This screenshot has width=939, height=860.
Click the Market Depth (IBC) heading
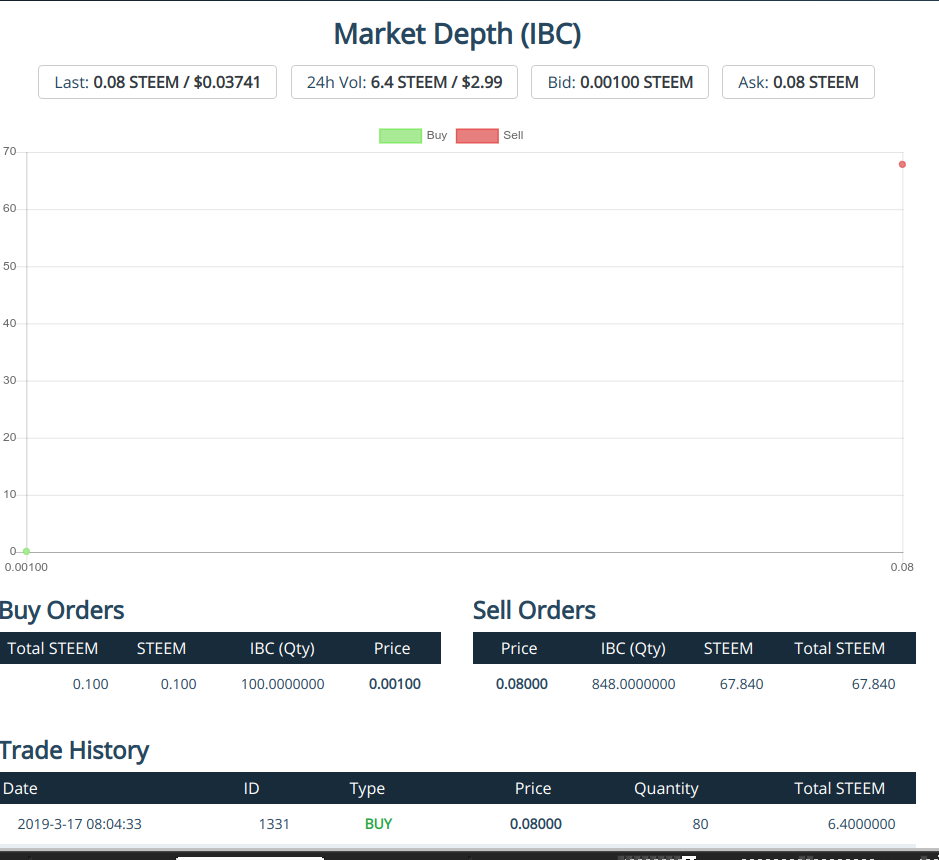click(458, 34)
